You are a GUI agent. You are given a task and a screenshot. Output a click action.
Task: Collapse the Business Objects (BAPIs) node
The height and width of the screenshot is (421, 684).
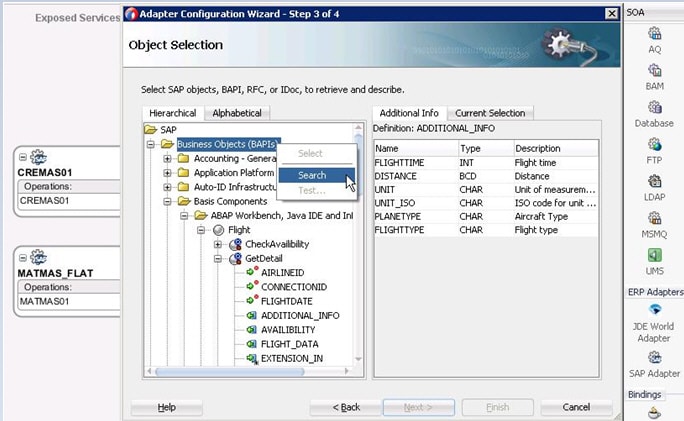[150, 144]
